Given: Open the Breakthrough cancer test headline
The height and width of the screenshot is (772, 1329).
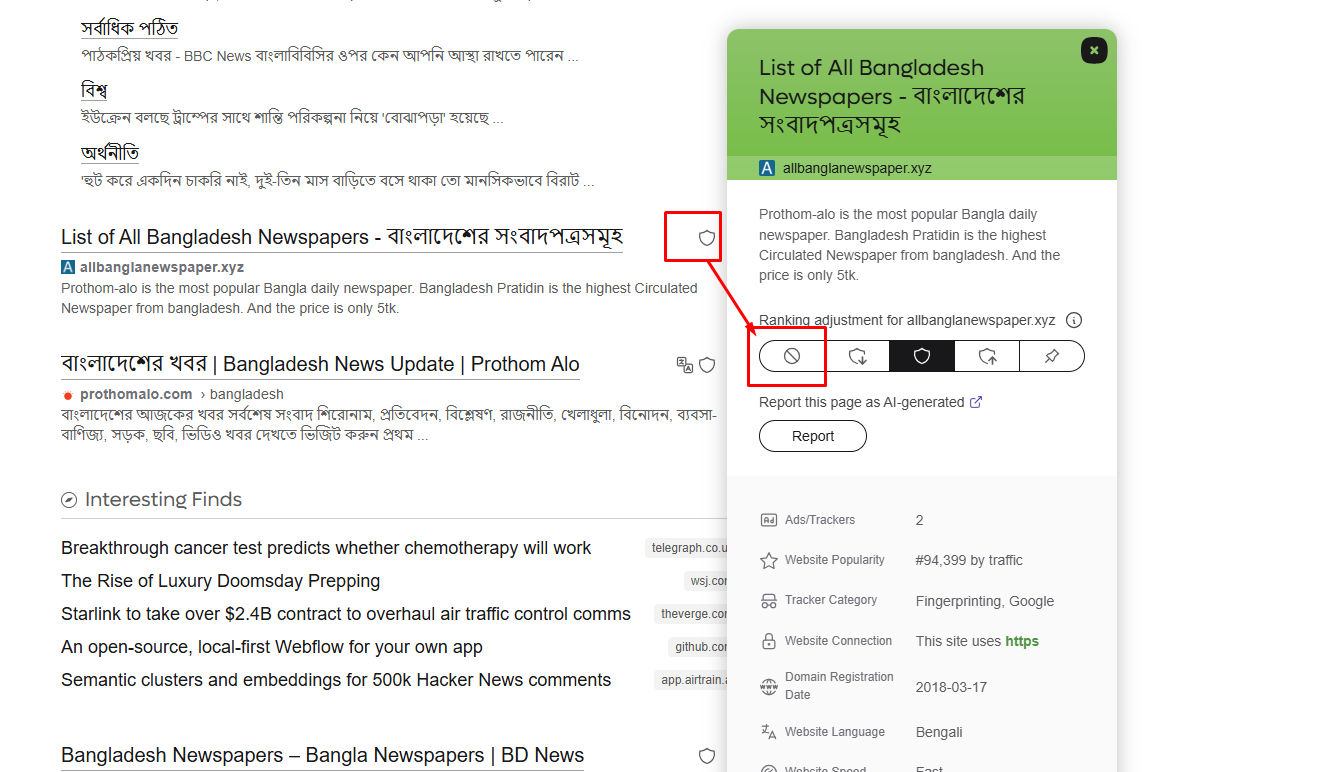Looking at the screenshot, I should point(325,547).
